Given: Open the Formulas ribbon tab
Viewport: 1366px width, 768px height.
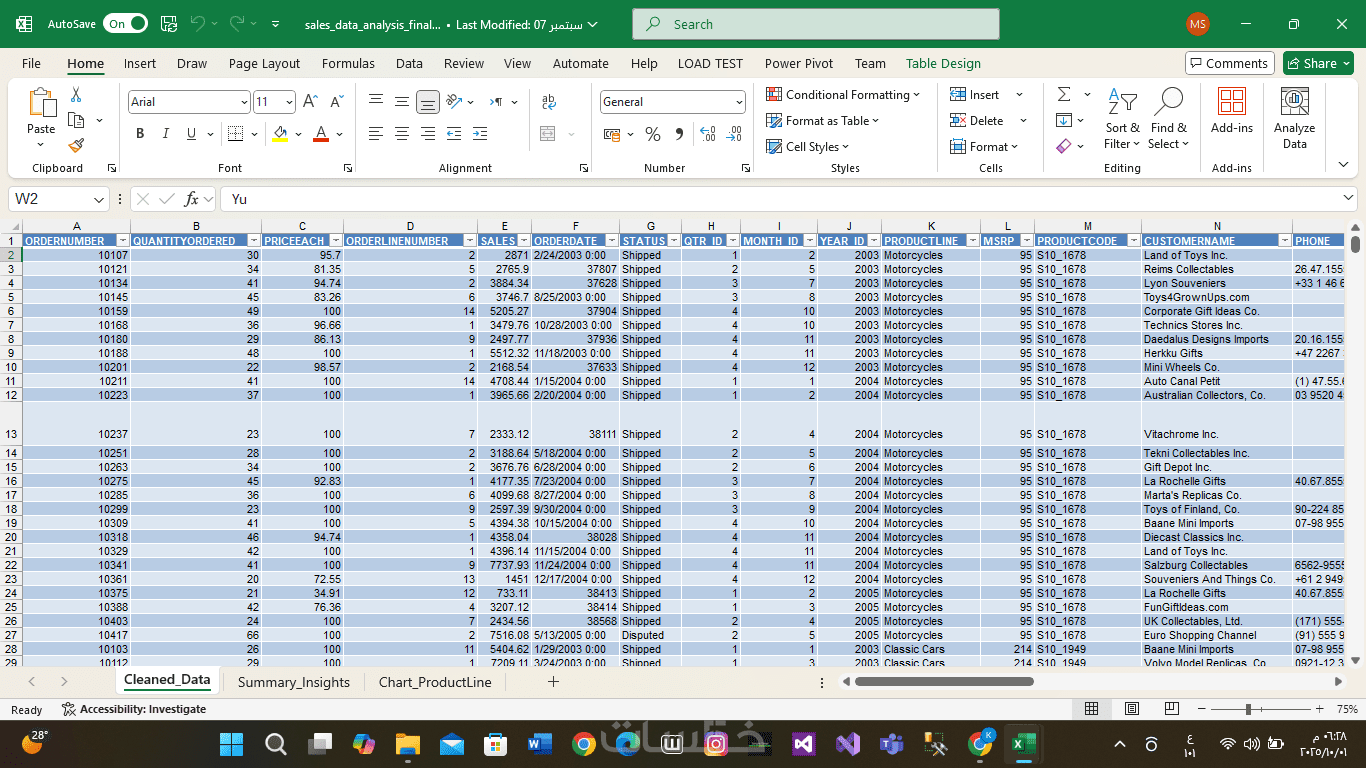Looking at the screenshot, I should (x=348, y=63).
